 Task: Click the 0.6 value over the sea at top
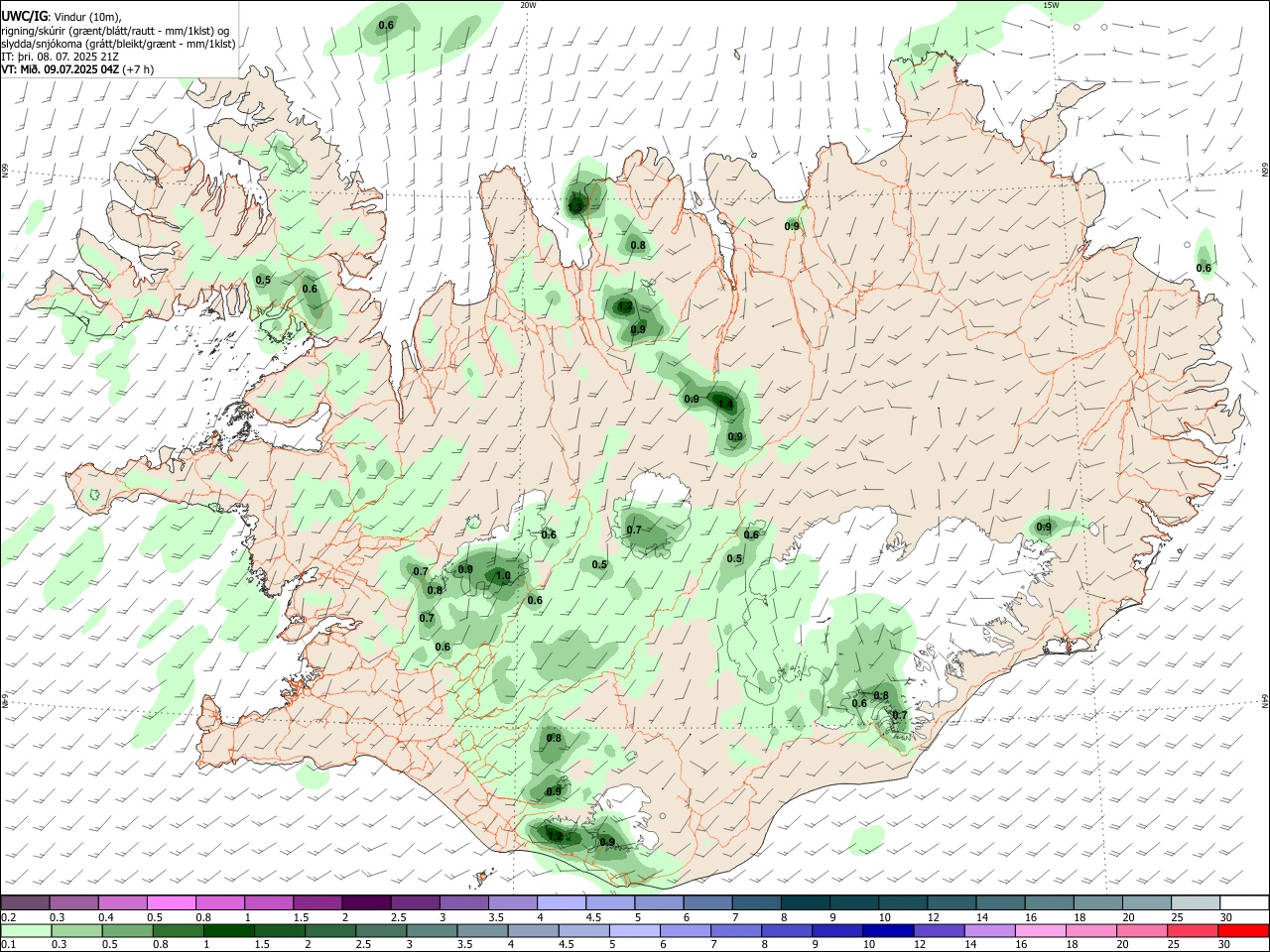click(387, 25)
